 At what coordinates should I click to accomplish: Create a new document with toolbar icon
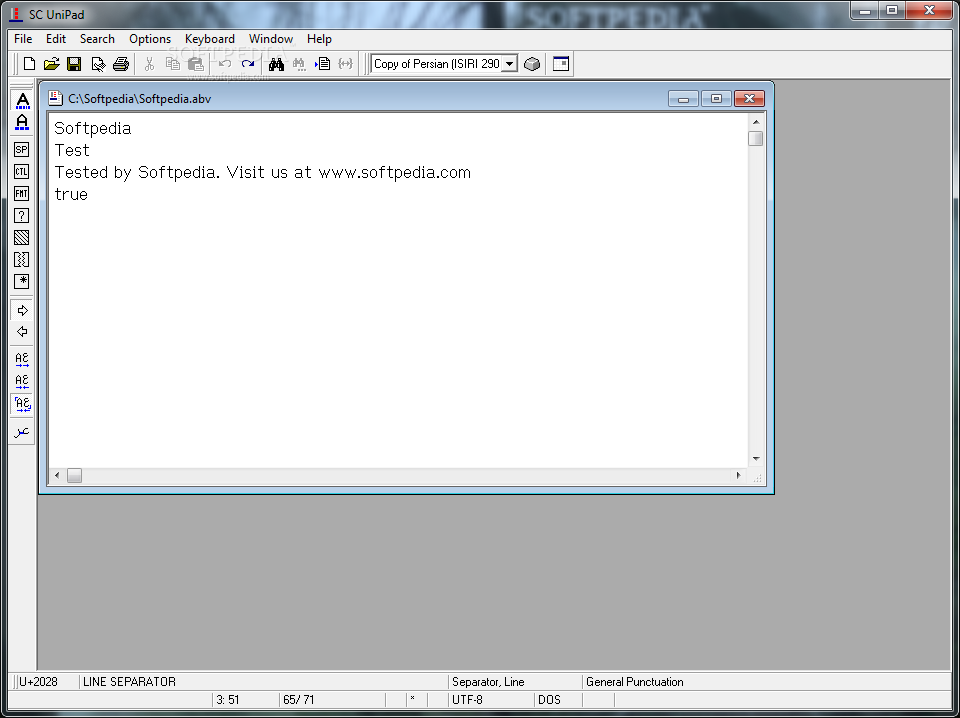tap(29, 64)
